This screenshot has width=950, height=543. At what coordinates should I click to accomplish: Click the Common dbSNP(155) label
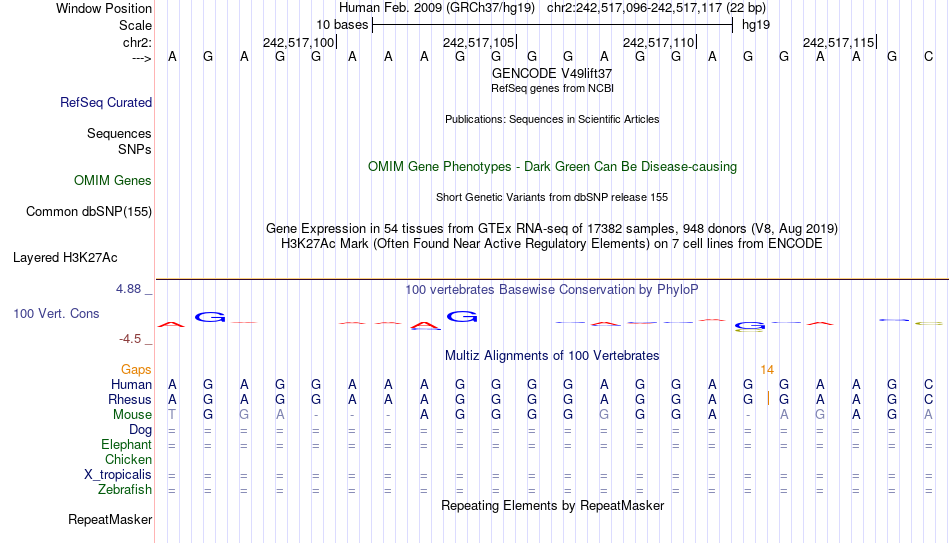point(88,212)
